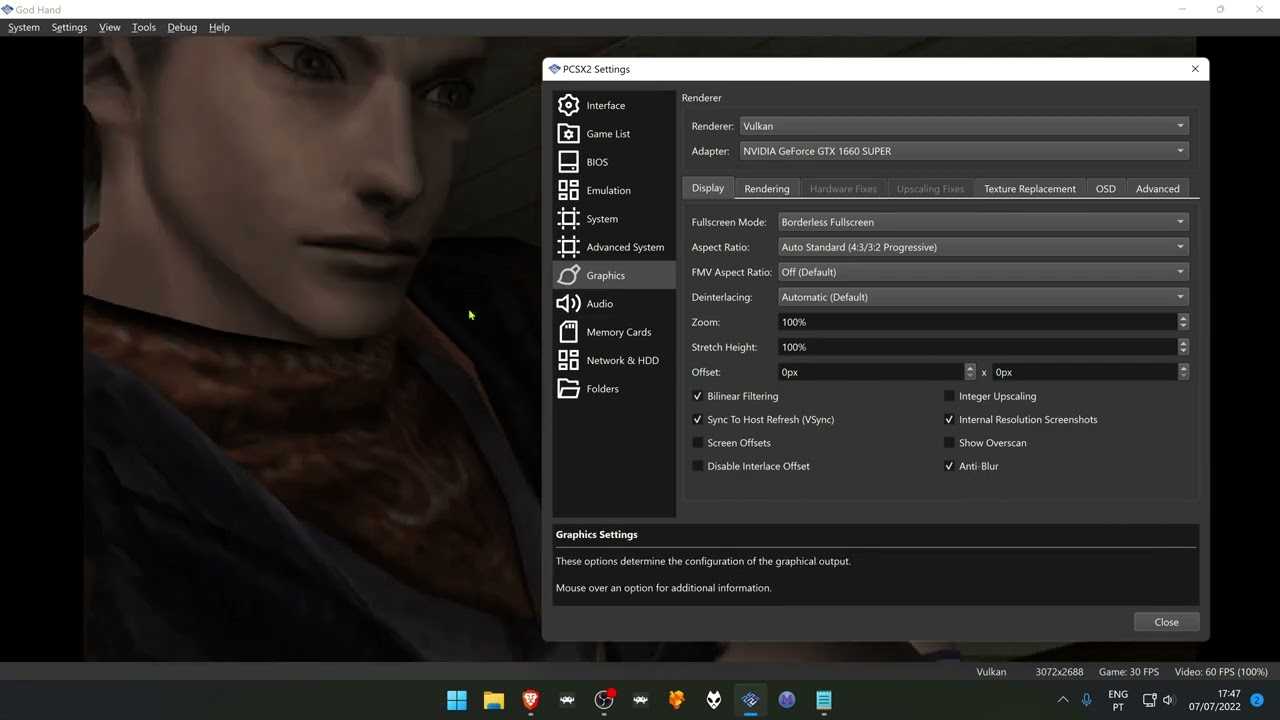The width and height of the screenshot is (1280, 720).
Task: Select the System settings category
Action: coord(614,219)
